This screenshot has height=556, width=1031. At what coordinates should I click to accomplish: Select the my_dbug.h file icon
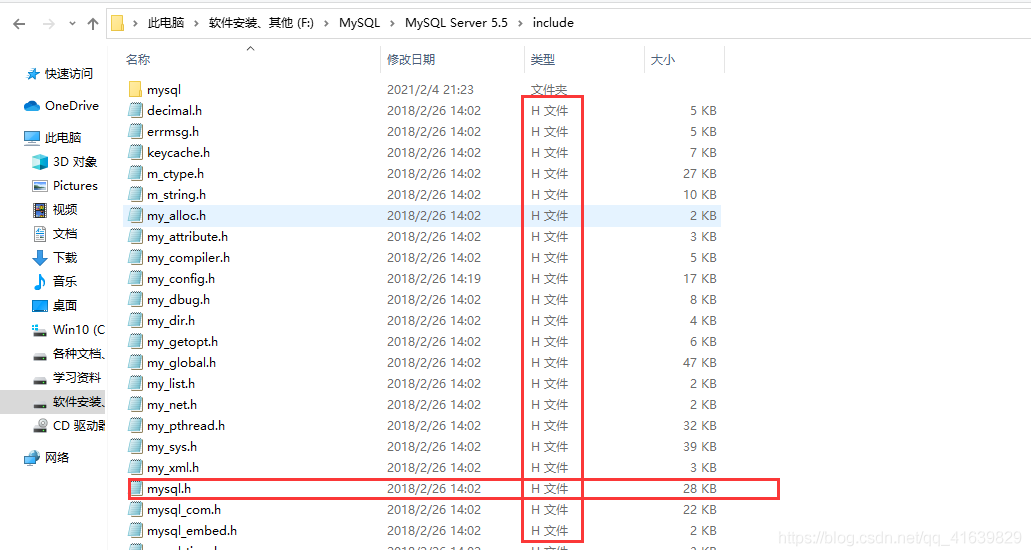(135, 300)
